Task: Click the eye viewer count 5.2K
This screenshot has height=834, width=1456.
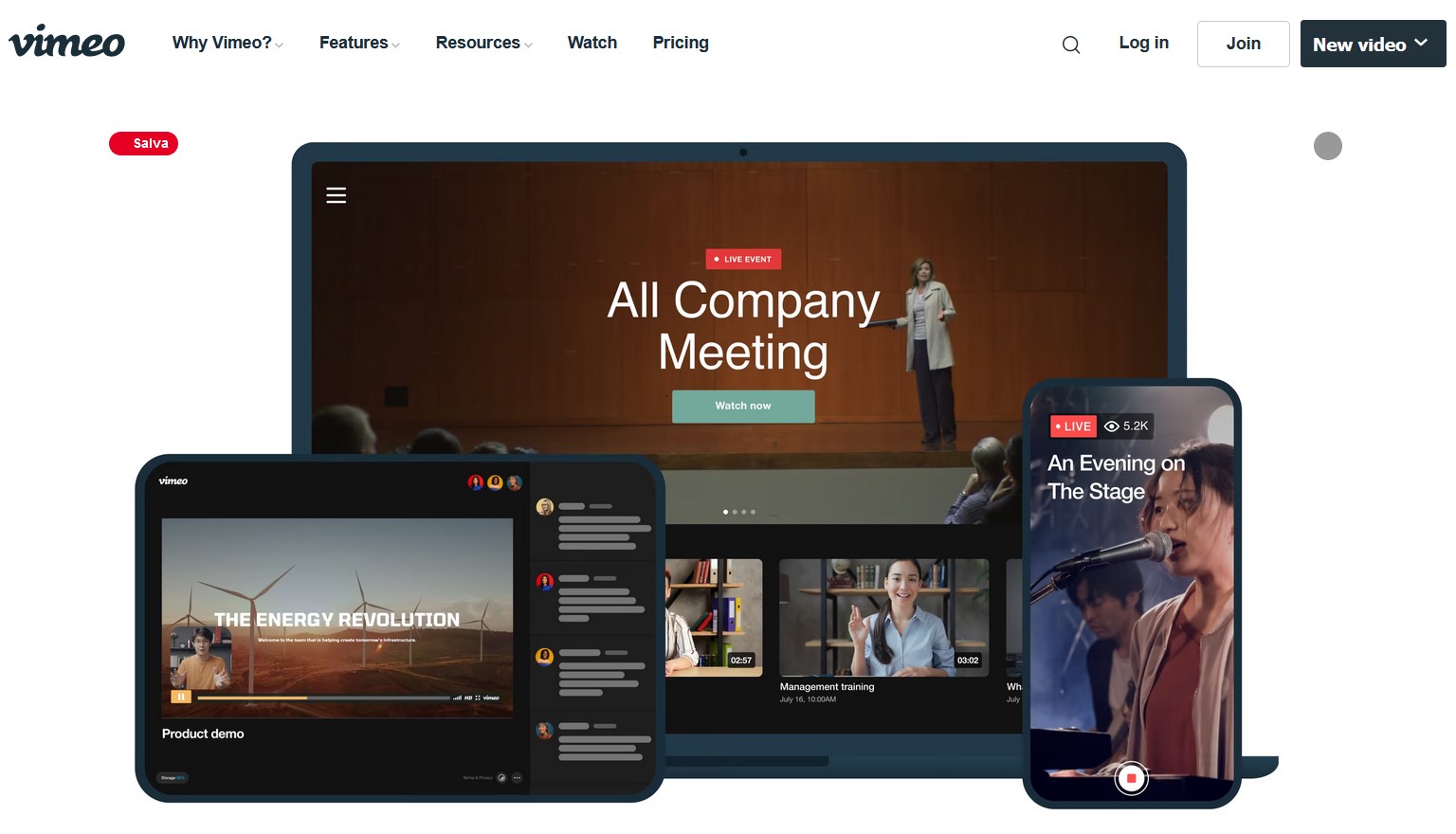Action: point(1126,426)
